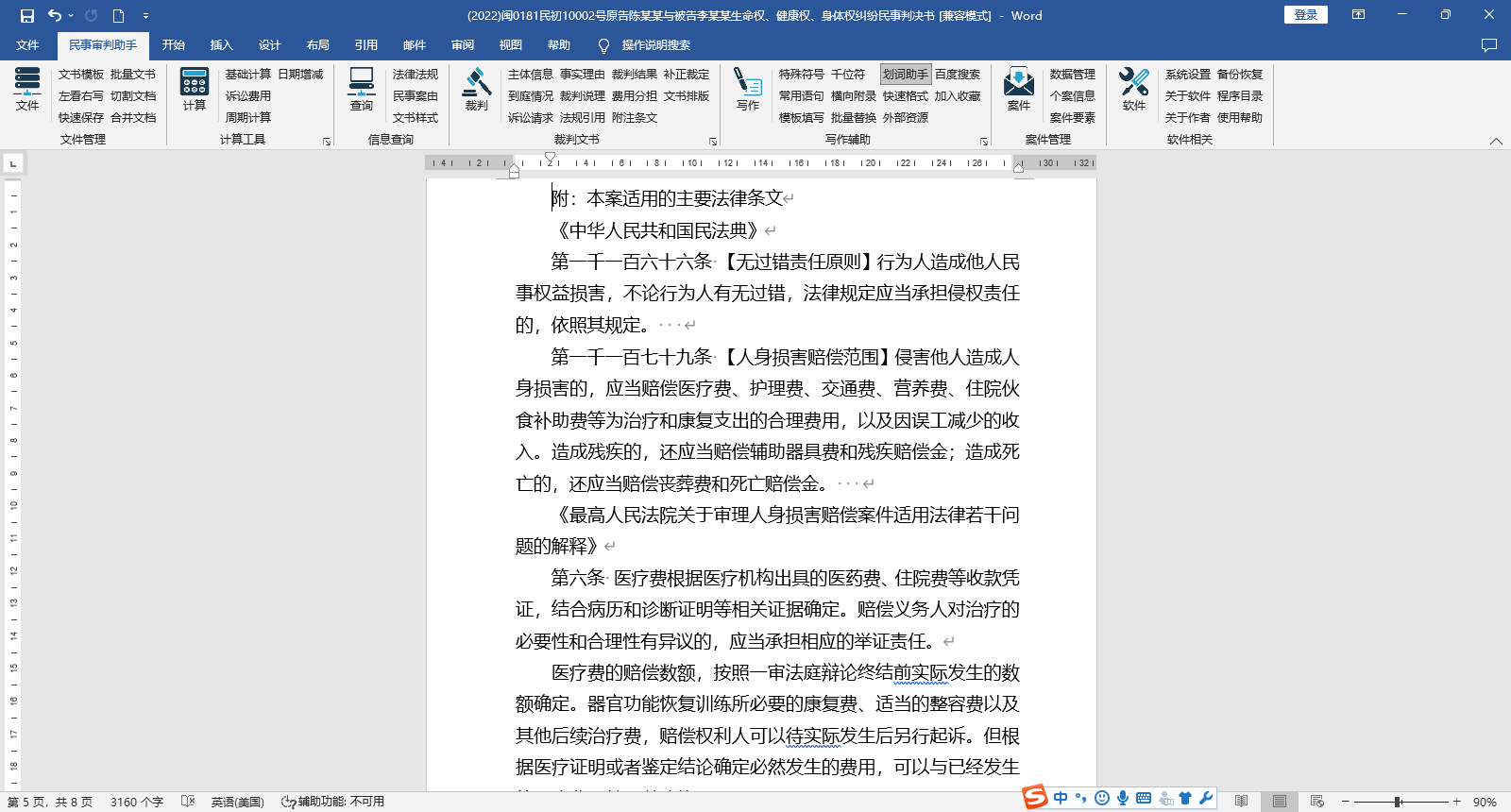
Task: Click the 使用帮助 button
Action: (1240, 117)
